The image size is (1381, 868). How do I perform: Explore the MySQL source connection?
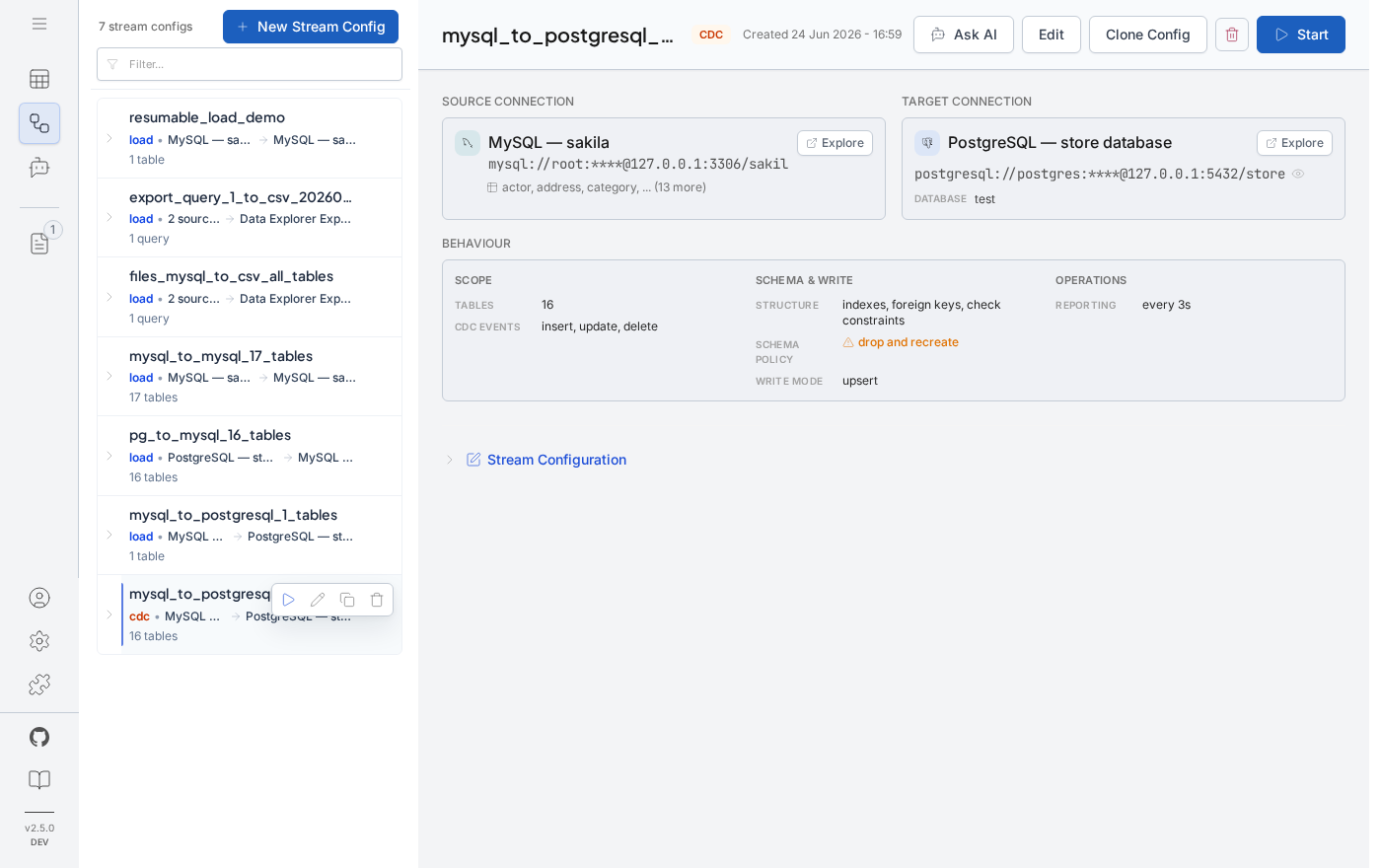coord(835,143)
